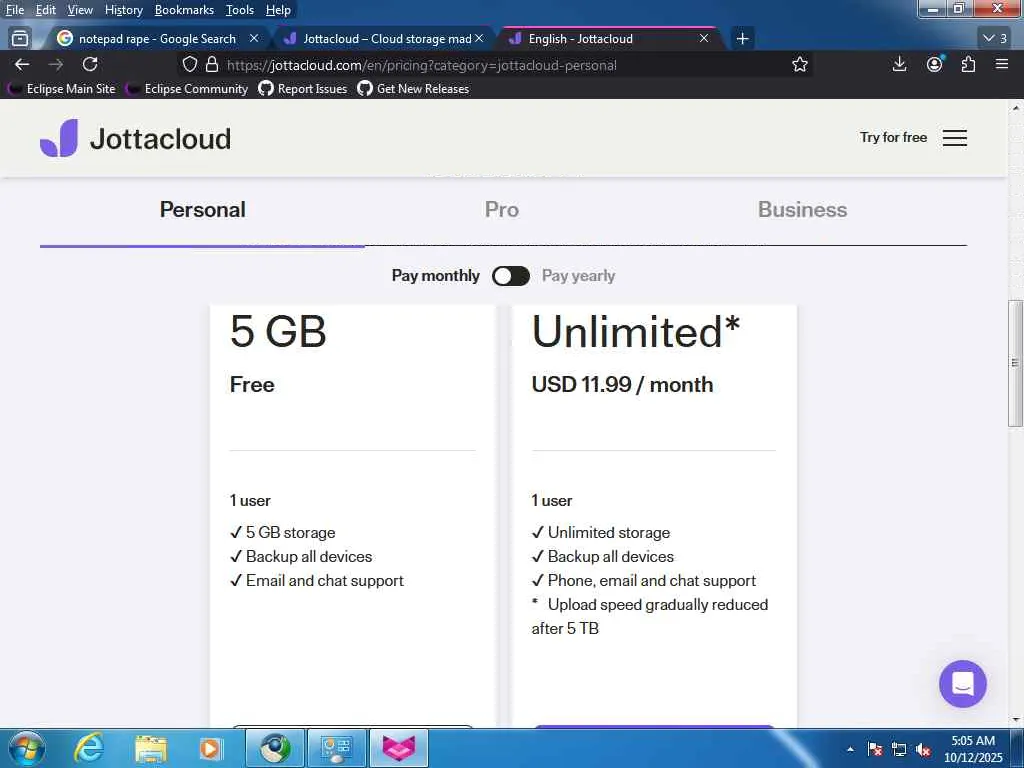Screen dimensions: 1024x768
Task: Click the URL address bar
Action: click(x=496, y=65)
